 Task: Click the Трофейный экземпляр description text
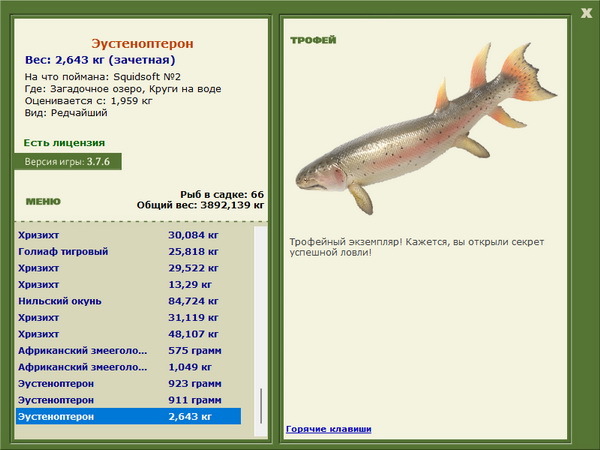(x=417, y=247)
